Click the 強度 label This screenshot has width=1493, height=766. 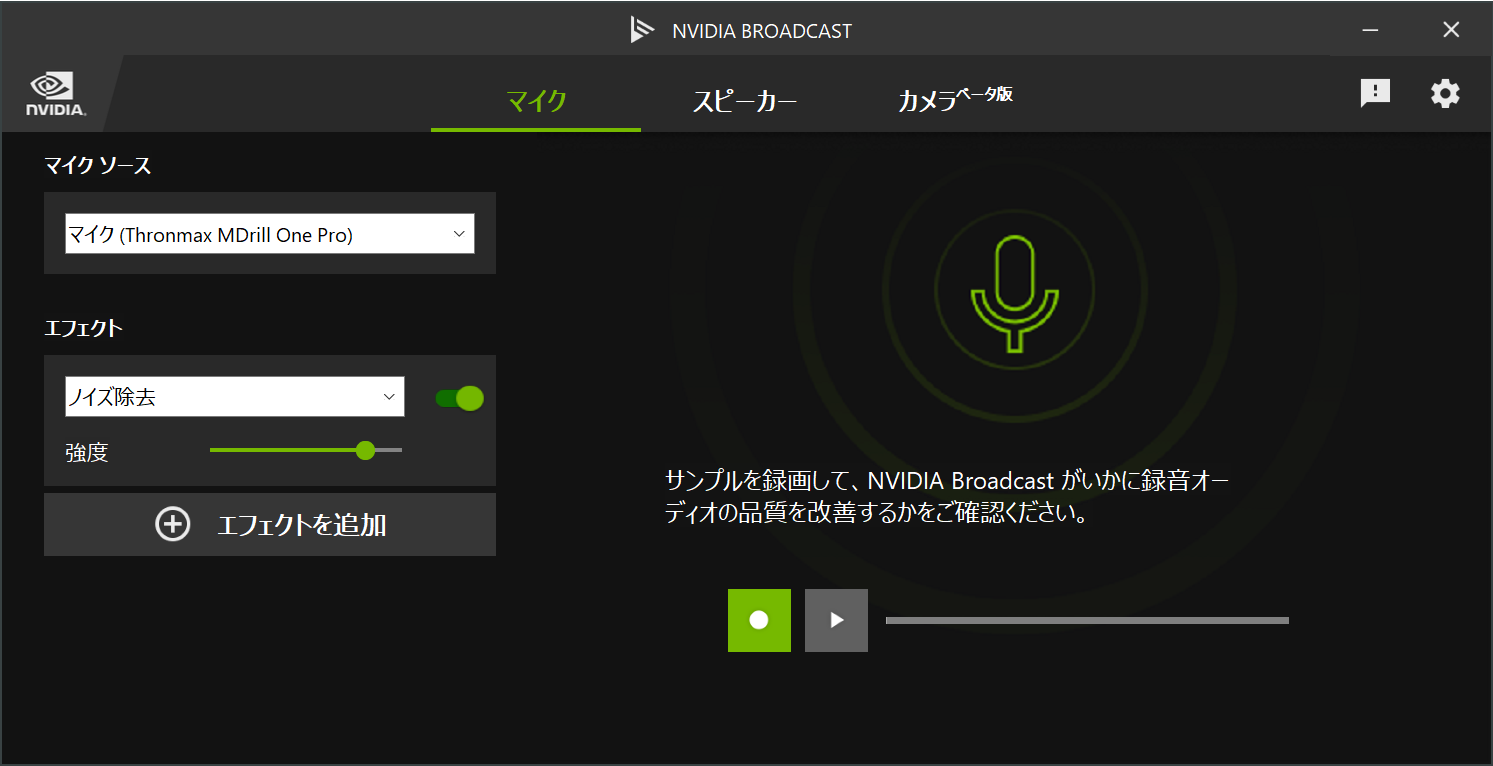(87, 452)
